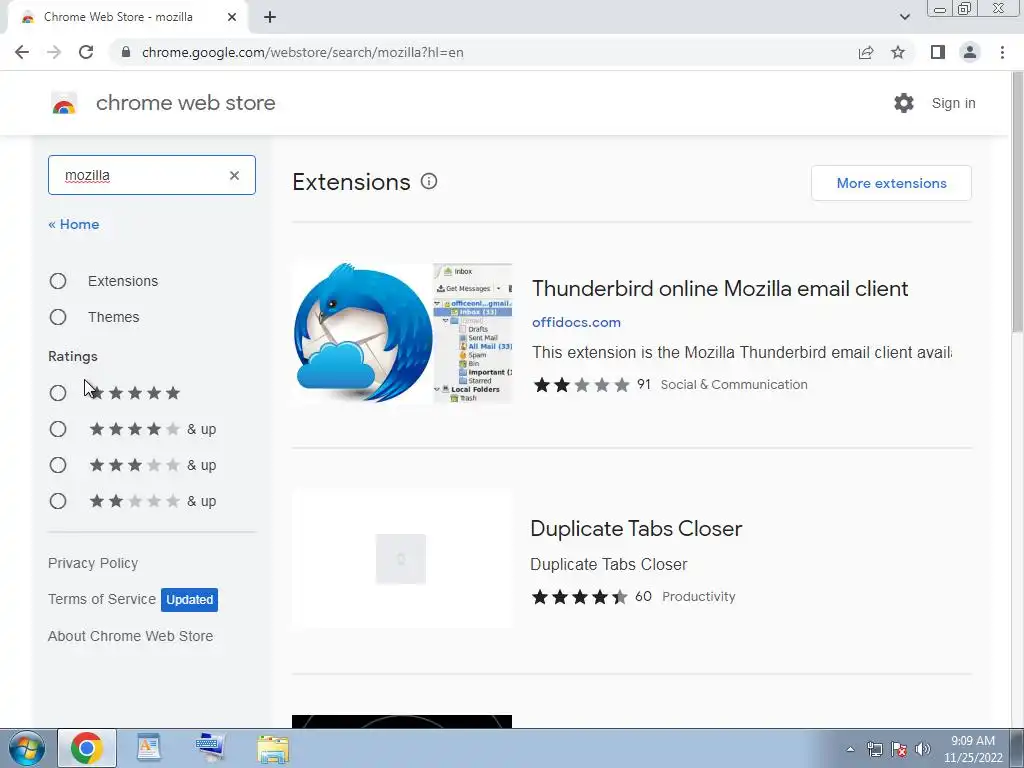Open the Chrome three-dot menu
This screenshot has width=1024, height=768.
tap(1002, 52)
